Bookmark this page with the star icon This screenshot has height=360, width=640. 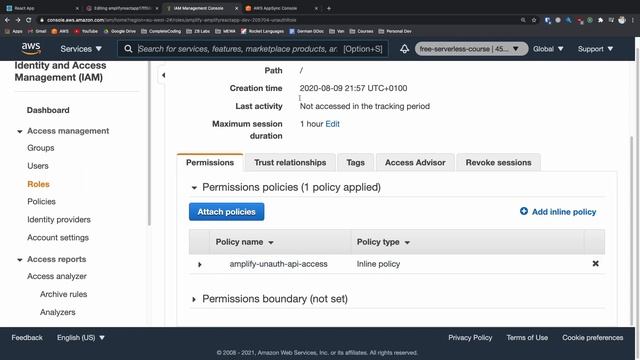tap(534, 20)
